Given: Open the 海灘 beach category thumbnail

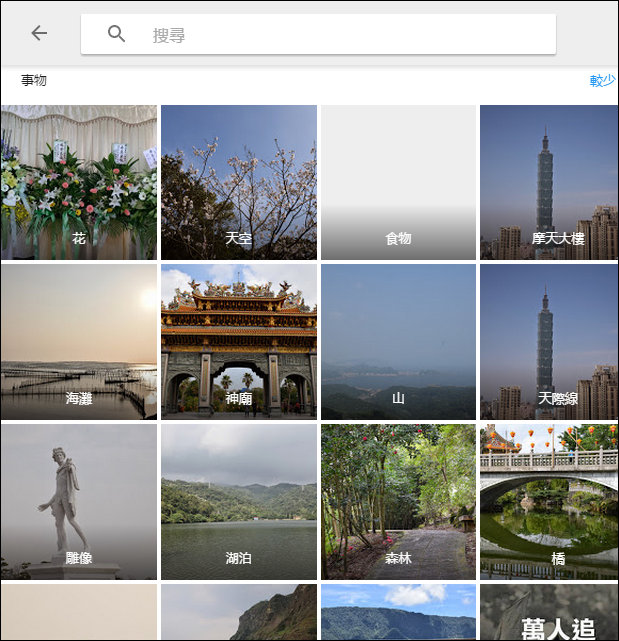Looking at the screenshot, I should click(x=79, y=342).
